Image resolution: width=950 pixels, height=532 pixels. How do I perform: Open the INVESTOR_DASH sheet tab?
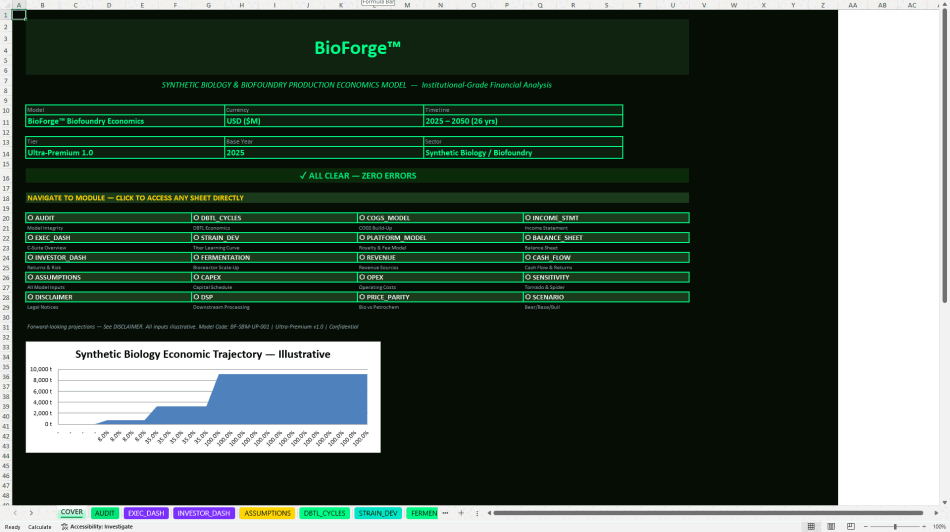click(x=204, y=513)
